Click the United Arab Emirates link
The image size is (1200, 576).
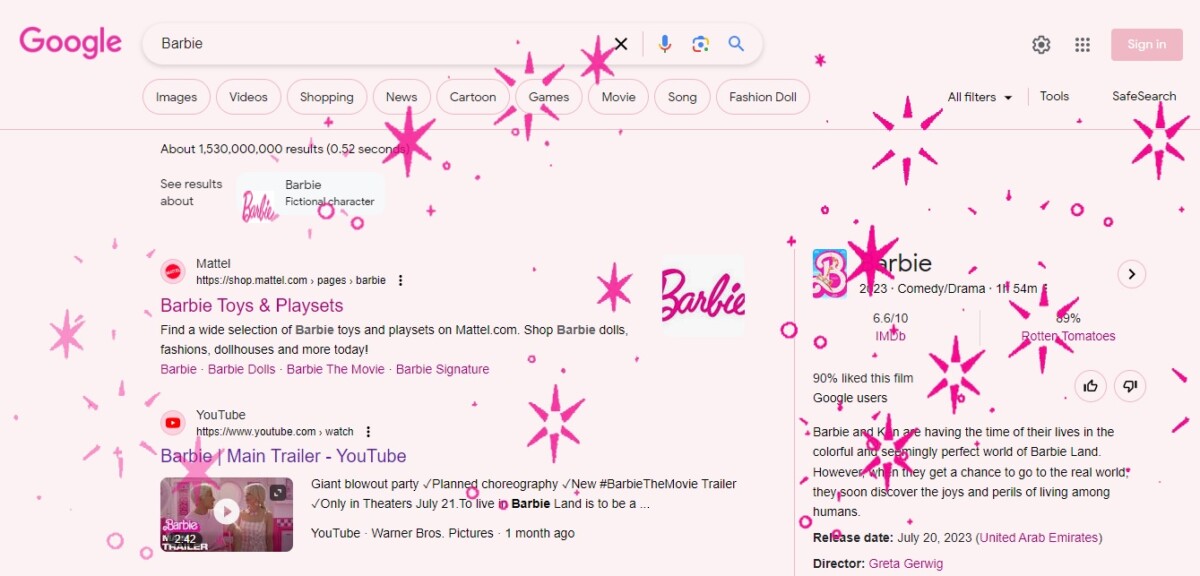[x=1039, y=538]
